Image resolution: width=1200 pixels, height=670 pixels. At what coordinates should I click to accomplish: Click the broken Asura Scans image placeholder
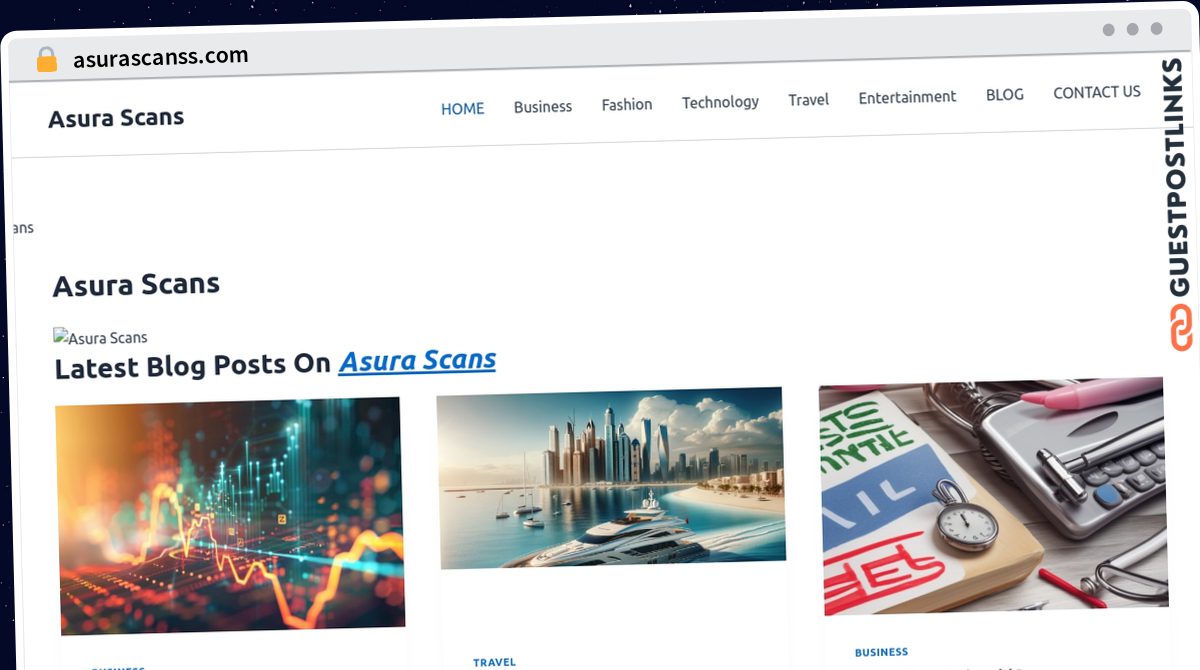pos(100,337)
